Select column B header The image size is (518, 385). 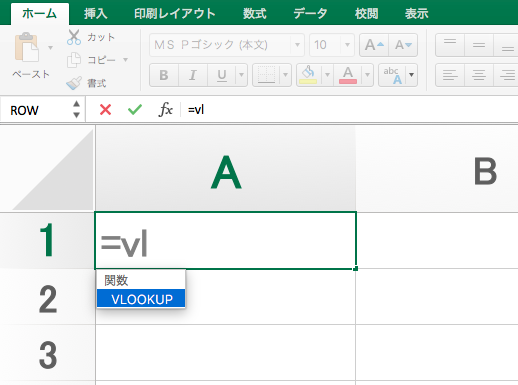pos(437,168)
